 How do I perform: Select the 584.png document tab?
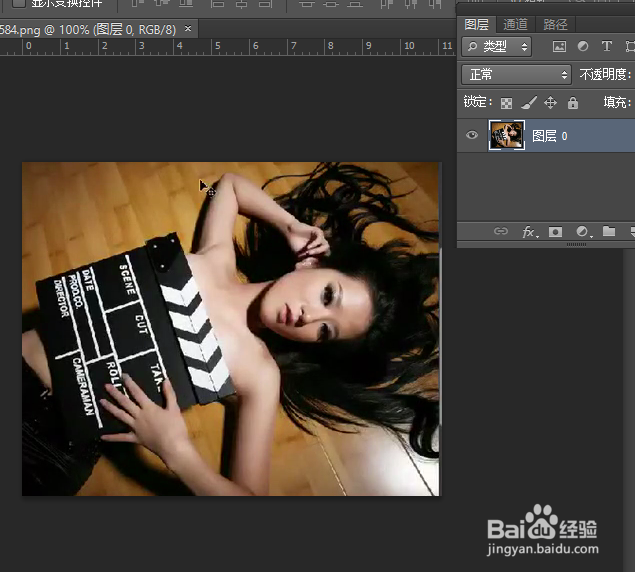tap(99, 29)
